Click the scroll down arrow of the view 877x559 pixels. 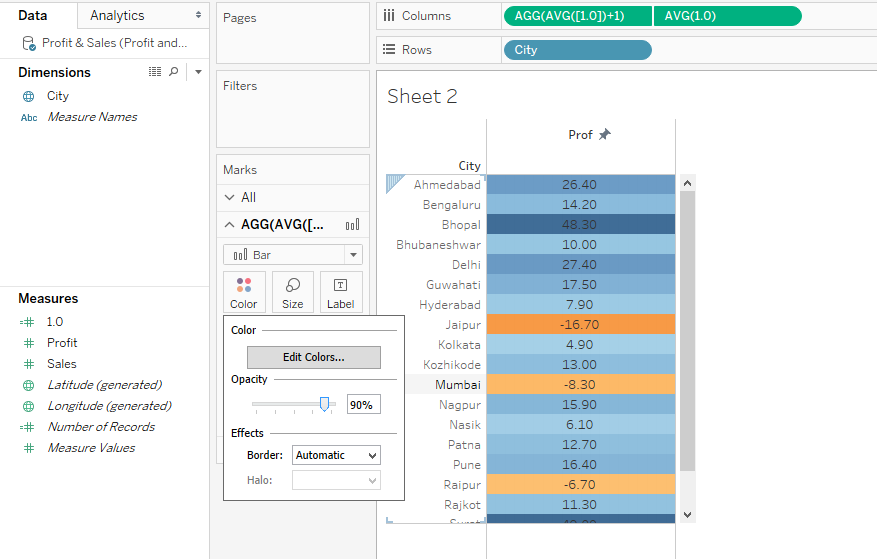coord(687,514)
